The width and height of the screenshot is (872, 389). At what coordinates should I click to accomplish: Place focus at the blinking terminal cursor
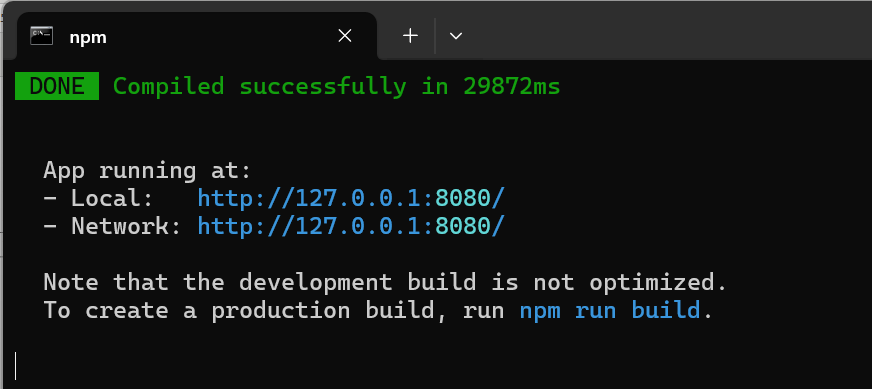pyautogui.click(x=16, y=366)
